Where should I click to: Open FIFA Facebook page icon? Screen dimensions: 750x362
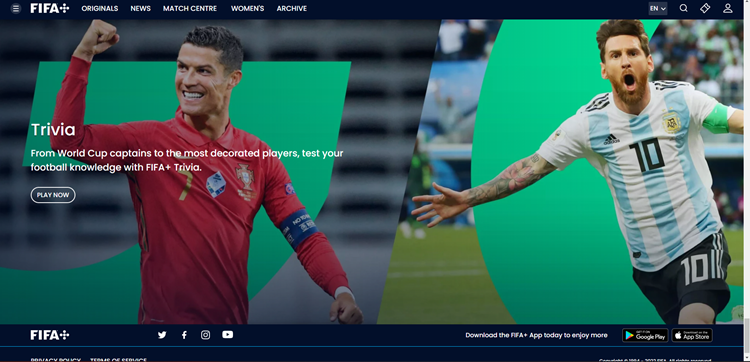tap(184, 335)
